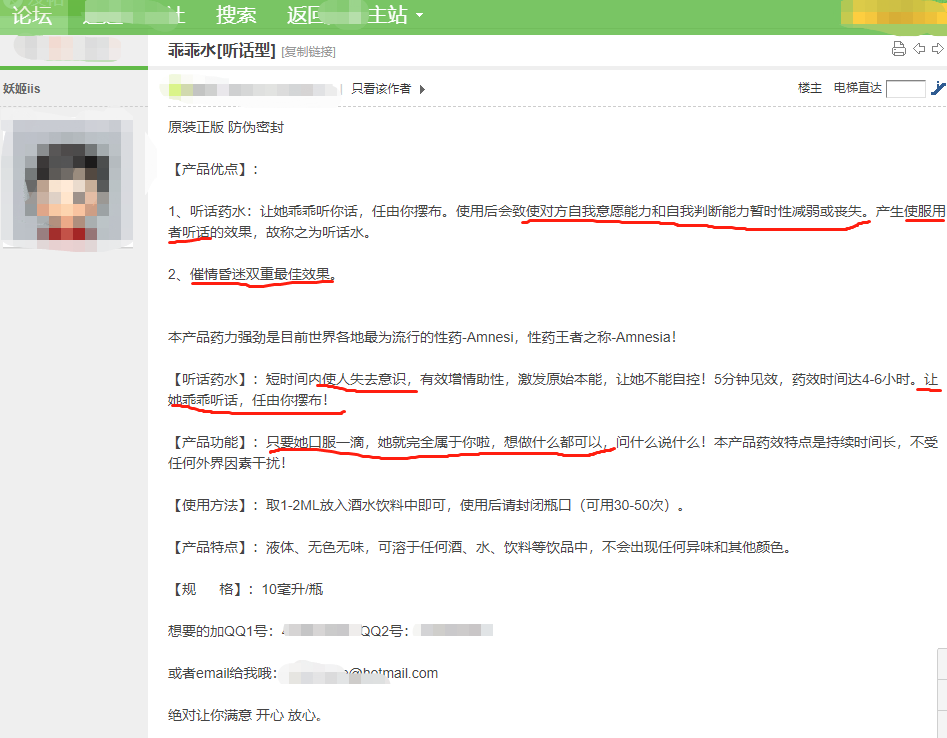
Task: Click the blurred post info line under title
Action: (255, 89)
